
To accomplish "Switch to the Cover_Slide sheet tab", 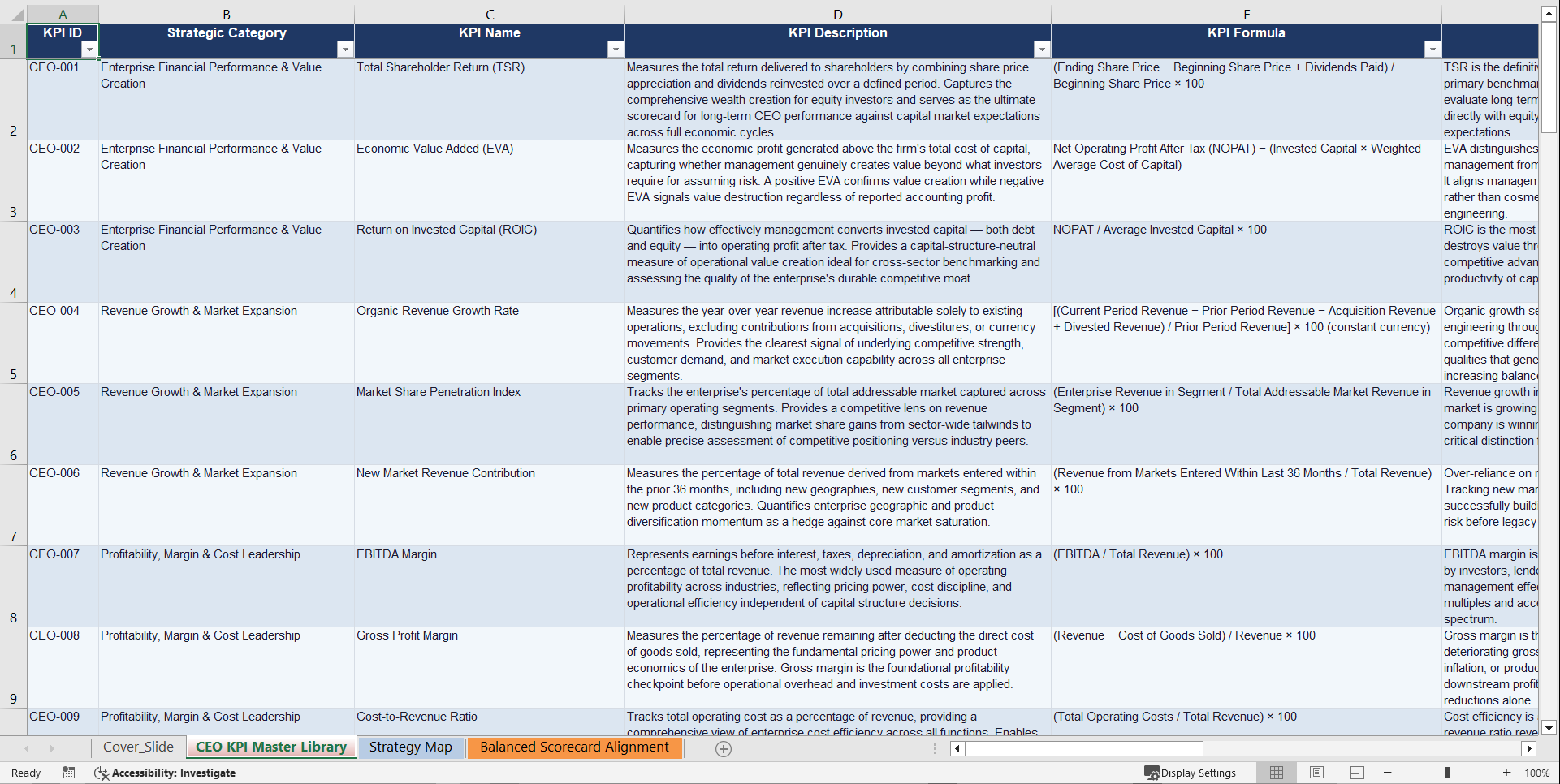I will 138,747.
